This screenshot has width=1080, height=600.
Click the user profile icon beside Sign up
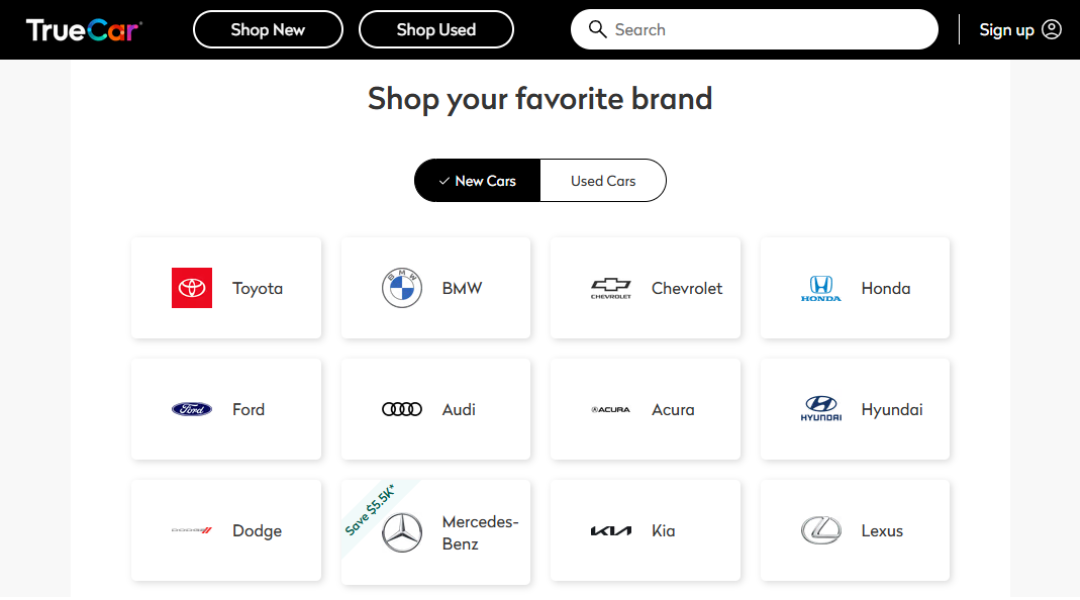tap(1052, 30)
